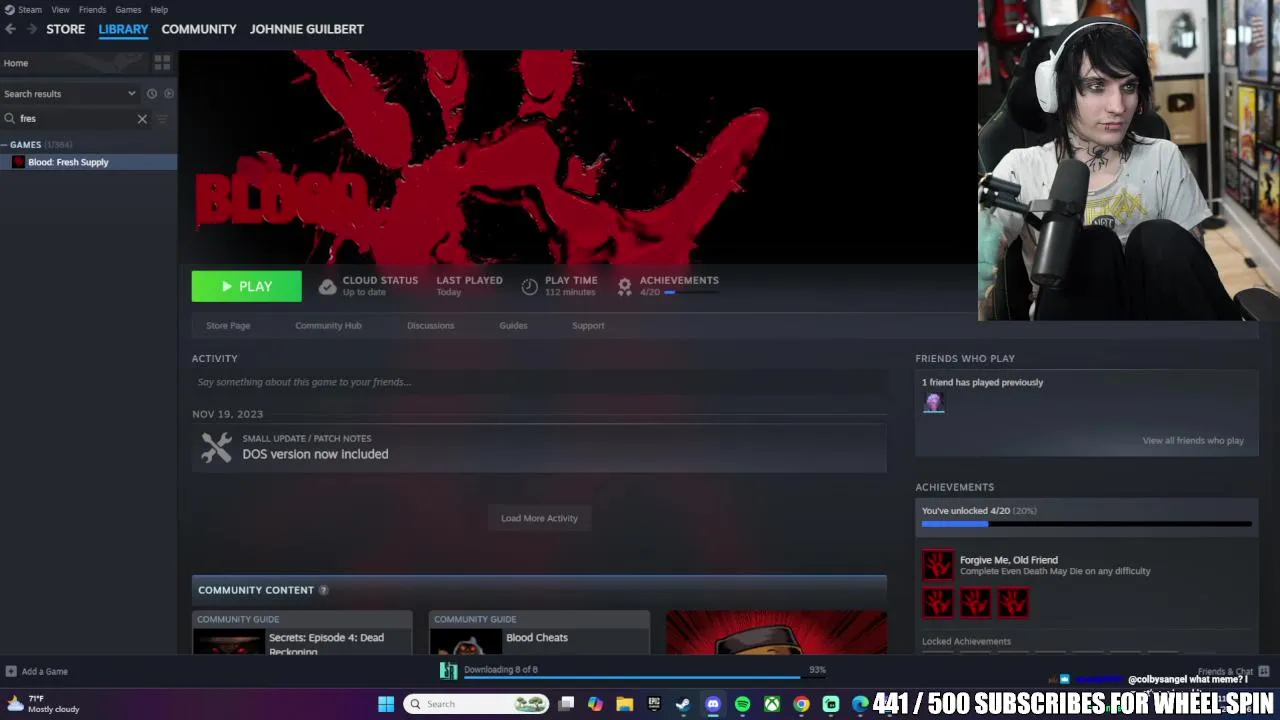The image size is (1280, 720).
Task: Click Add a Game label
Action: (x=45, y=671)
